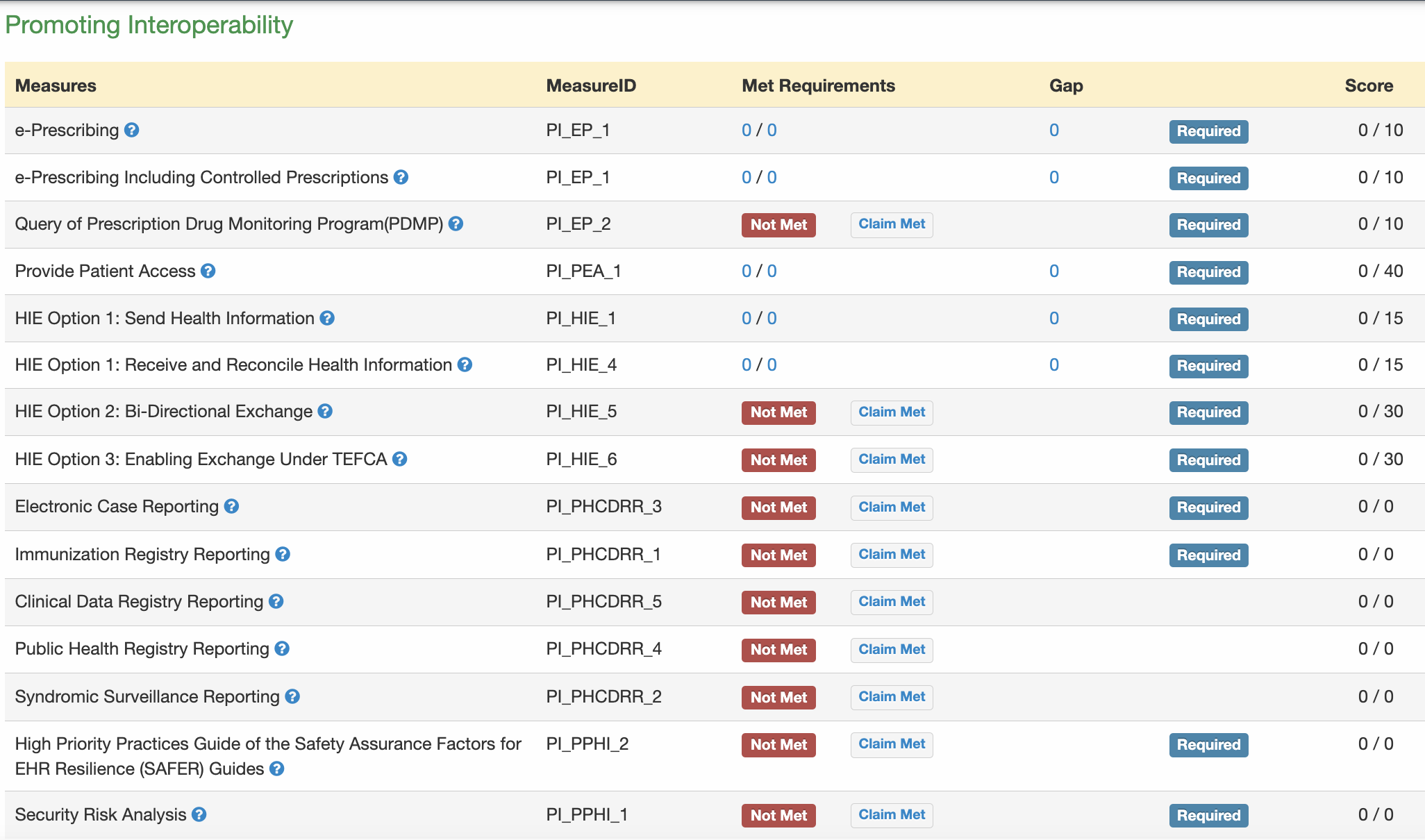This screenshot has width=1425, height=840.
Task: Show help for Provide Patient Access
Action: pyautogui.click(x=208, y=271)
